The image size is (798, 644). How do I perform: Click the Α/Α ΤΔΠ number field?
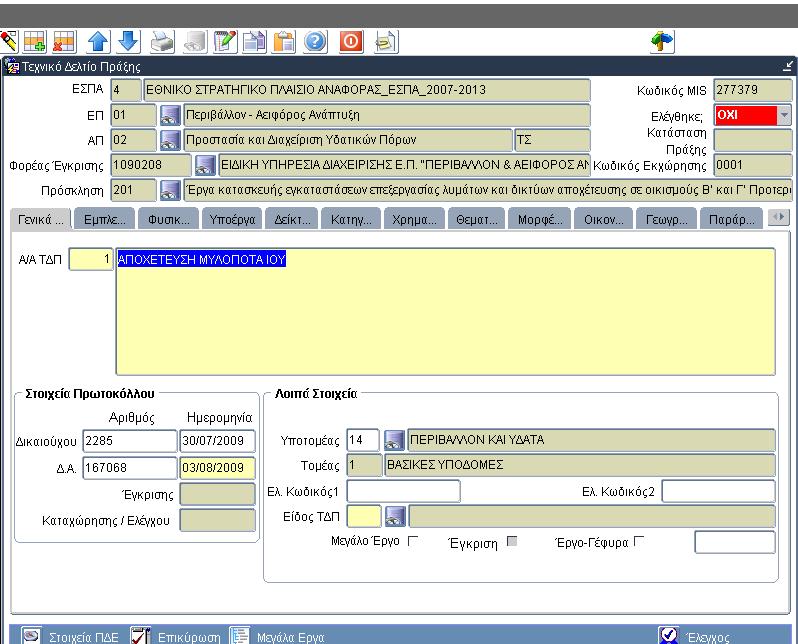pos(91,259)
